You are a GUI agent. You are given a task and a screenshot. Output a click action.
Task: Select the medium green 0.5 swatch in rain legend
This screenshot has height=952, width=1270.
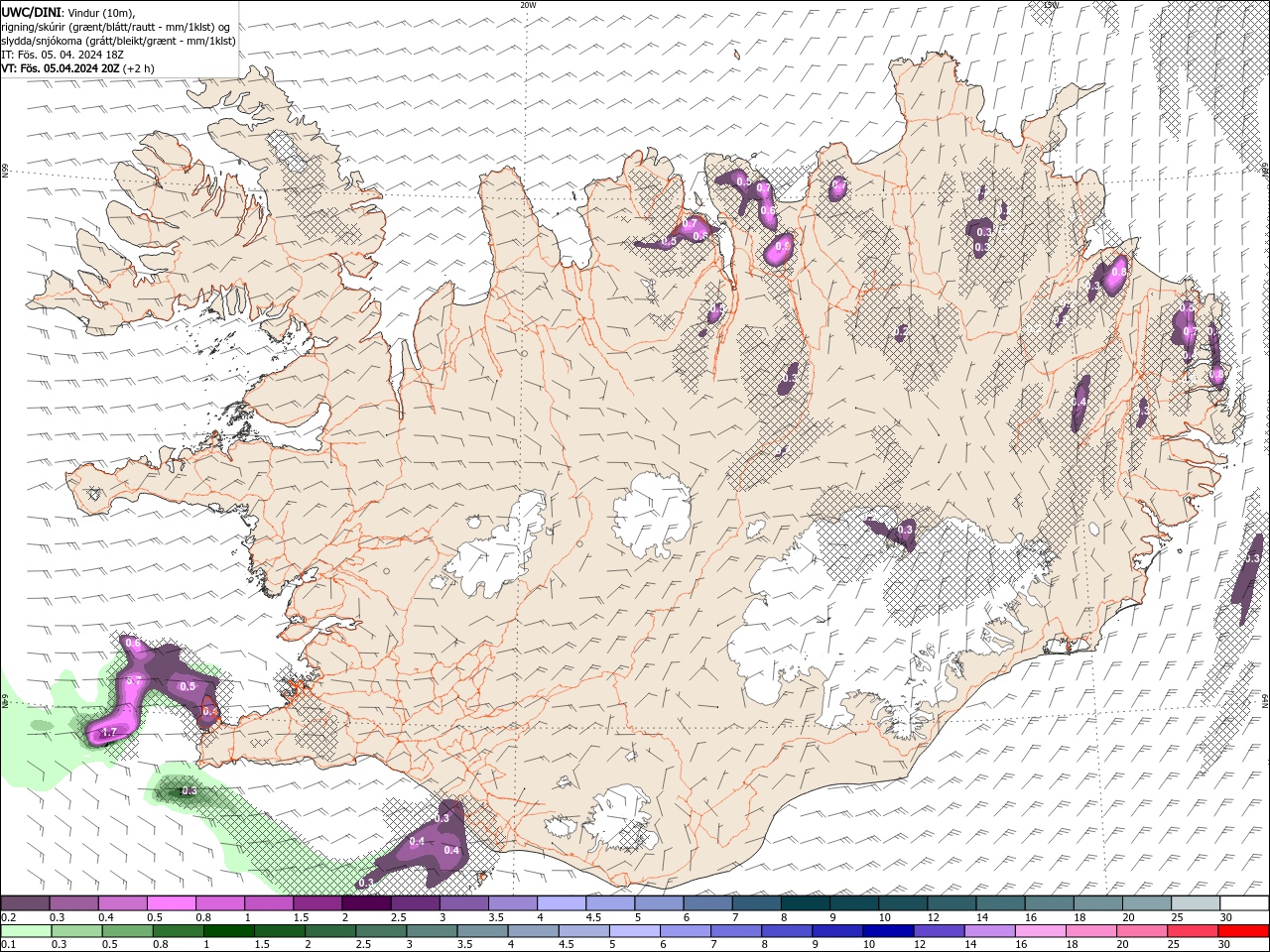128,931
